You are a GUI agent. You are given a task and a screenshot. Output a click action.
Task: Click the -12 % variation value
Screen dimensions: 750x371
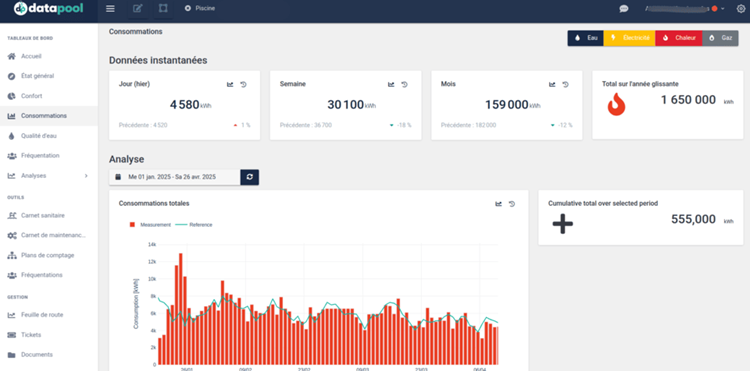[x=565, y=125]
